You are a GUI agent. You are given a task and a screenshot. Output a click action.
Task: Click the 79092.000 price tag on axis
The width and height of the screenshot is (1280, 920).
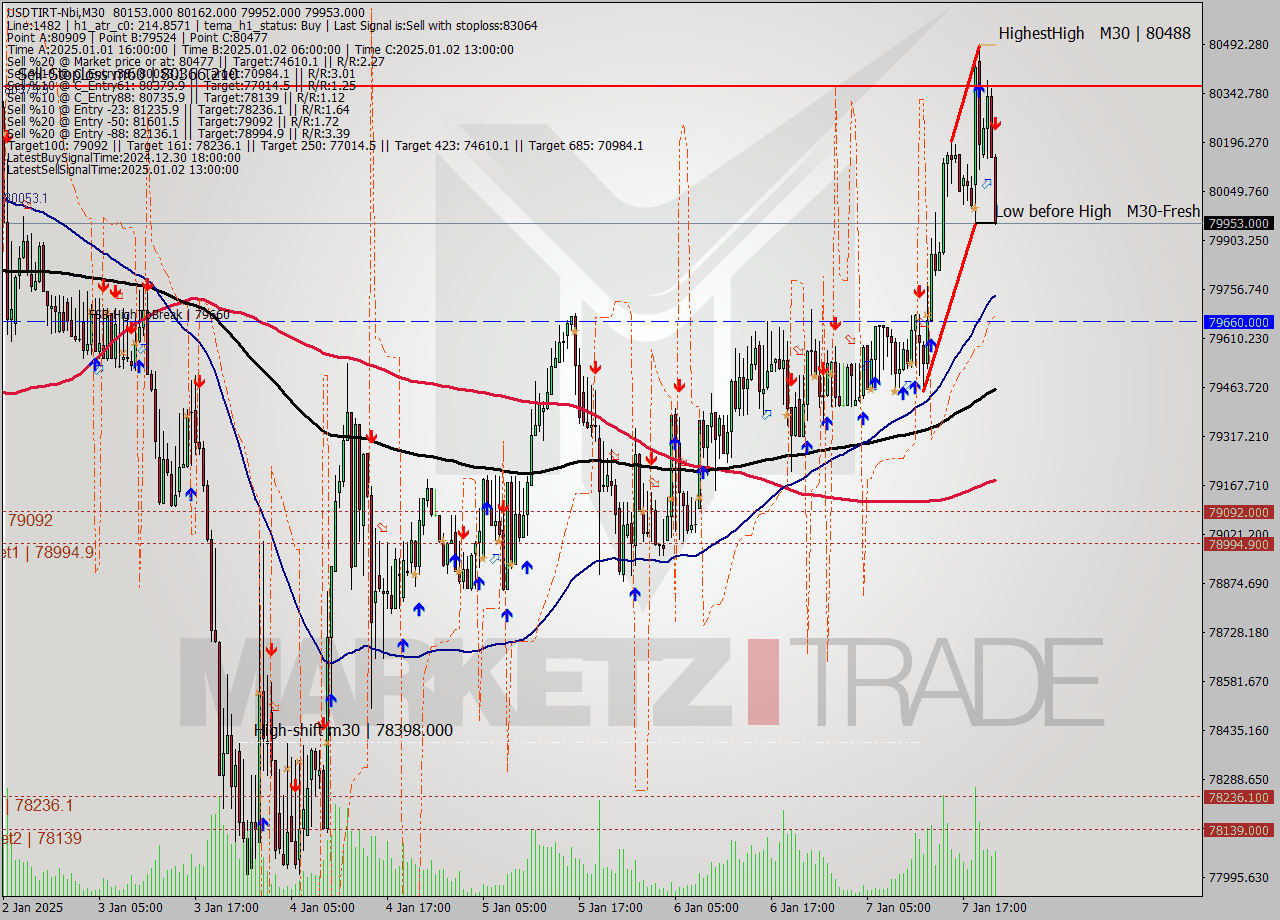pyautogui.click(x=1239, y=512)
